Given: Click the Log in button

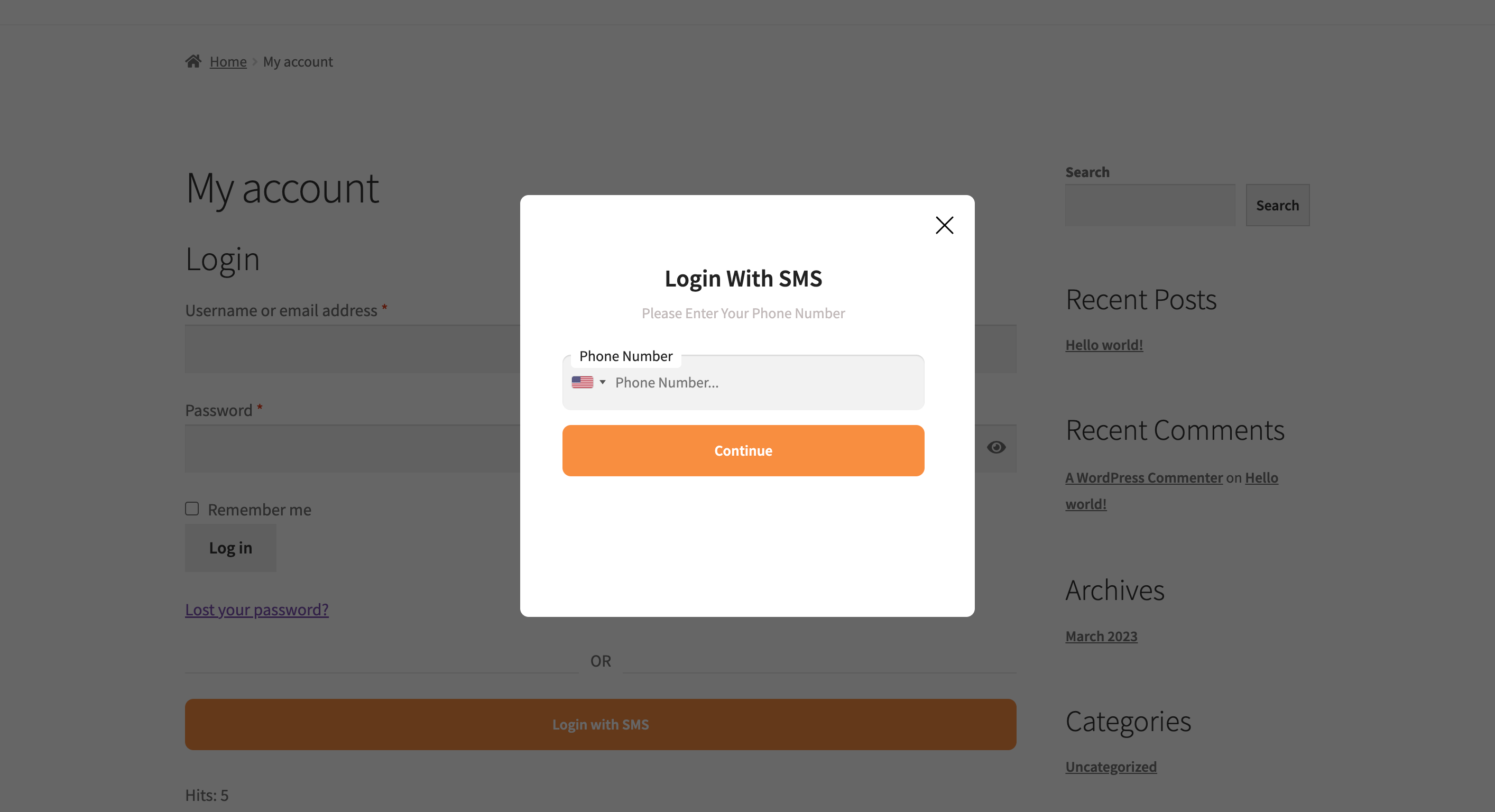Looking at the screenshot, I should (x=230, y=548).
